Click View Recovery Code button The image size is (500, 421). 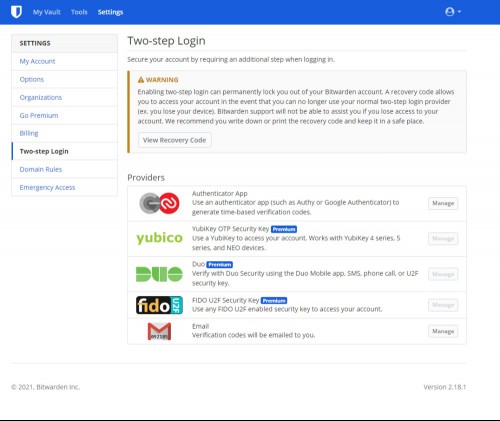pos(175,140)
